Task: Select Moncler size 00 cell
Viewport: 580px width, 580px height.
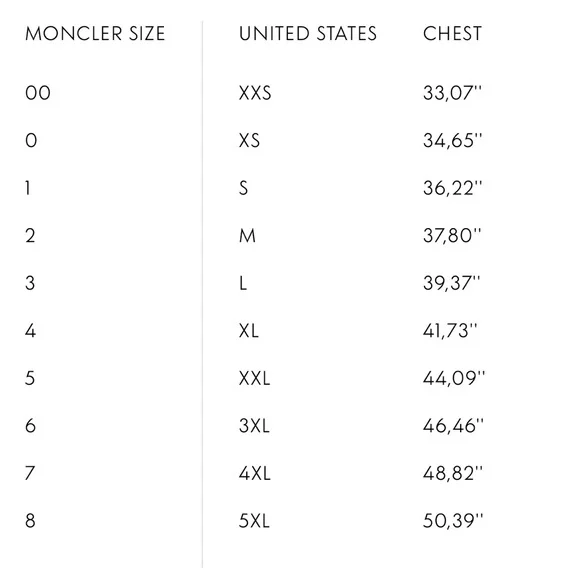Action: click(x=38, y=93)
